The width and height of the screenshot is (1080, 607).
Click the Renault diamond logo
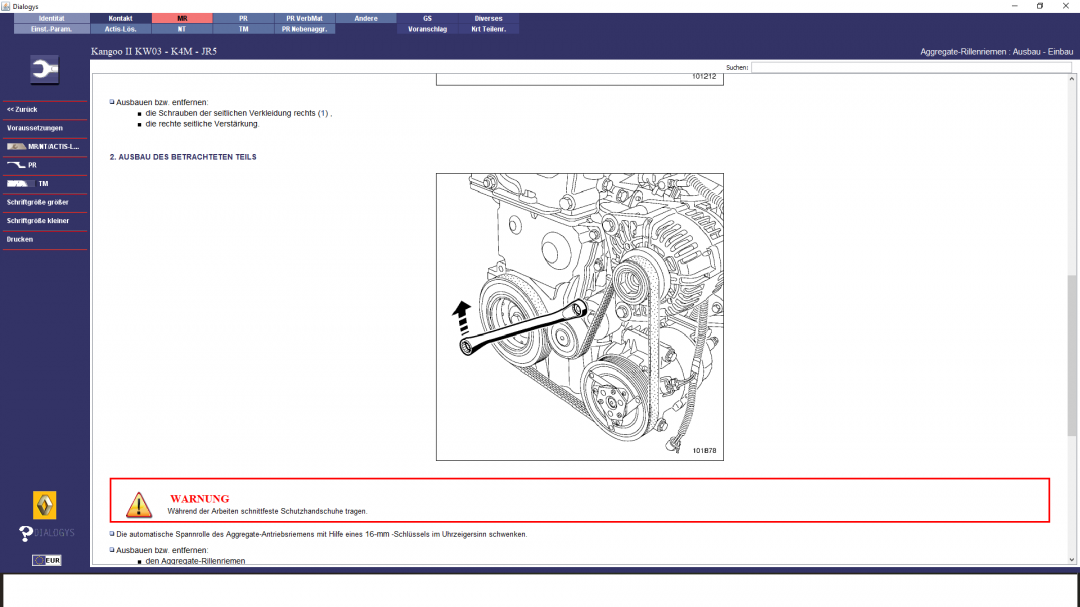(45, 505)
